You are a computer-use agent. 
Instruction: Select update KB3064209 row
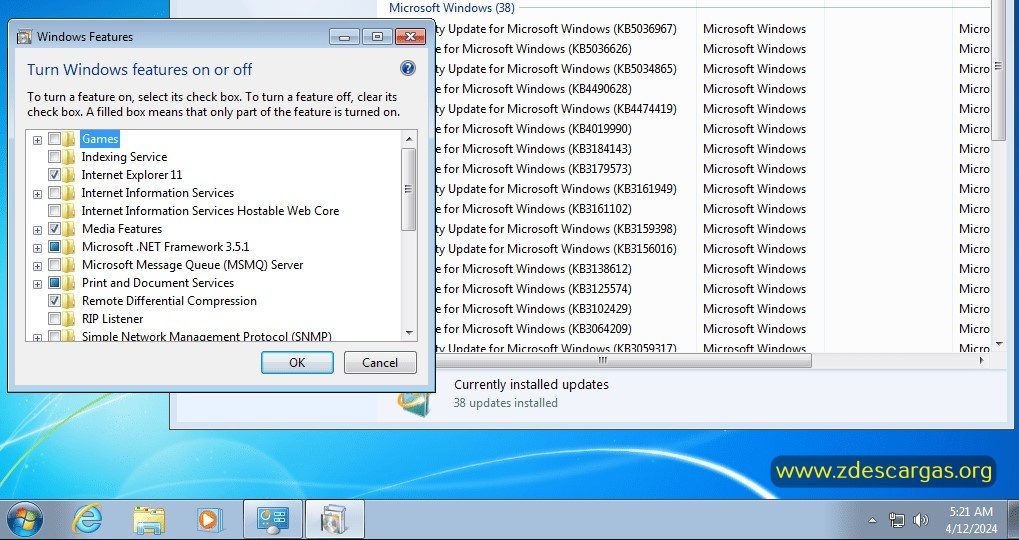point(712,329)
